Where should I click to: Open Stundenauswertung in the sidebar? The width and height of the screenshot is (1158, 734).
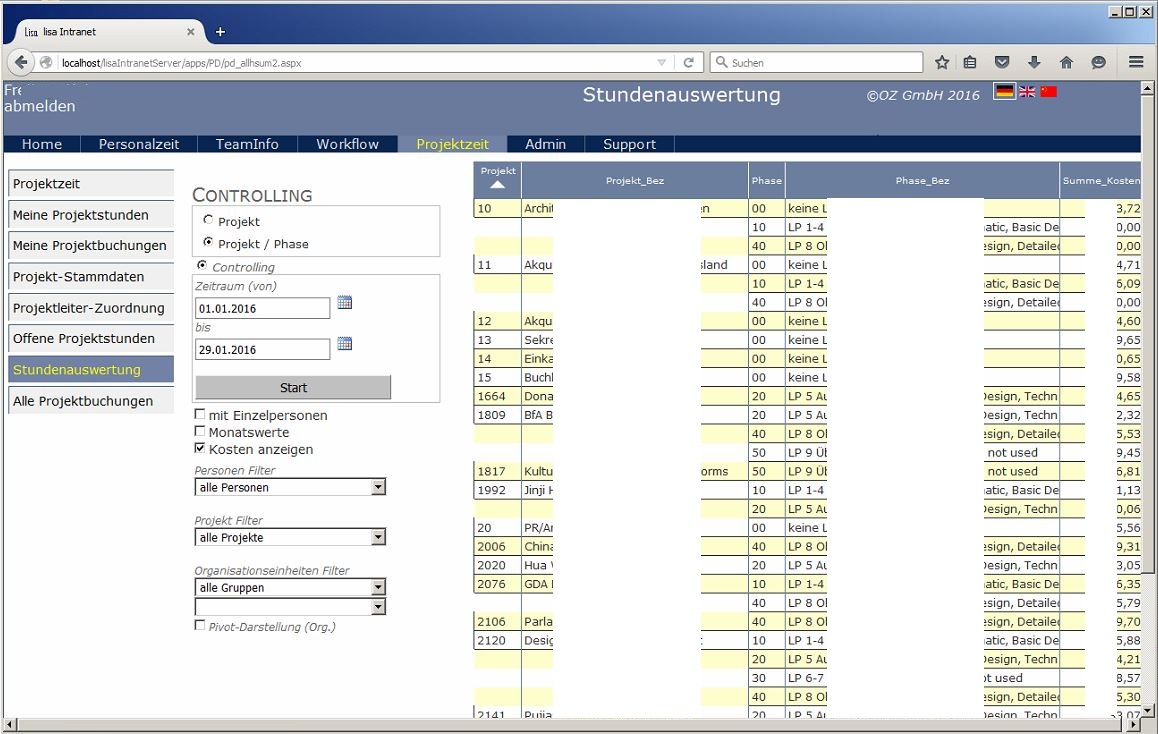[91, 369]
